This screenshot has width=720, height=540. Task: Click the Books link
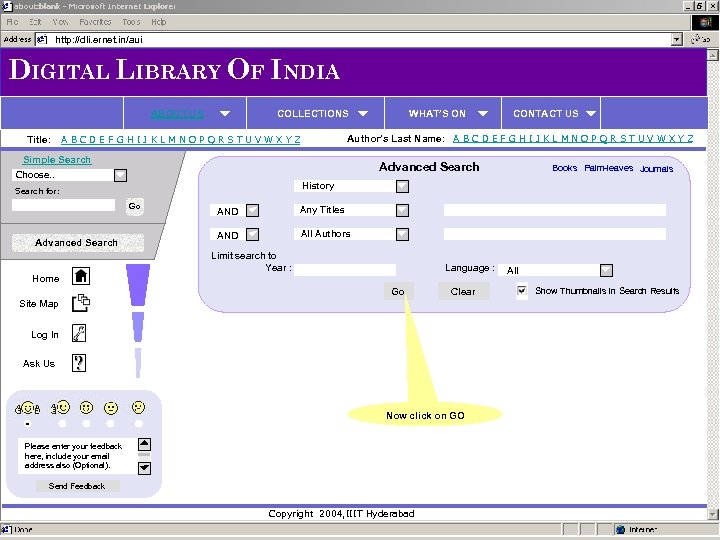564,168
